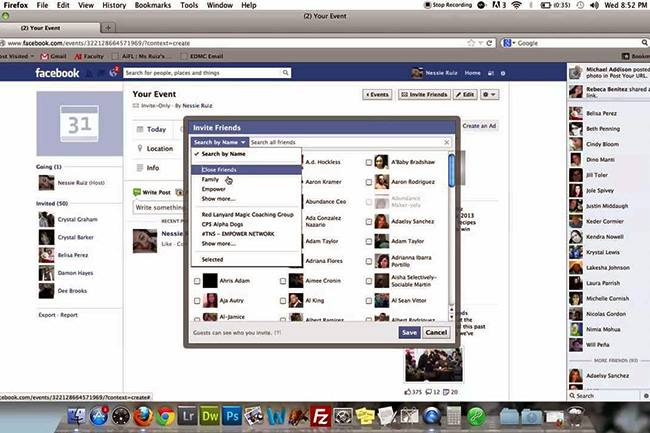The height and width of the screenshot is (433, 650).
Task: Select checkbox next to Ahris Adam
Action: click(x=197, y=281)
